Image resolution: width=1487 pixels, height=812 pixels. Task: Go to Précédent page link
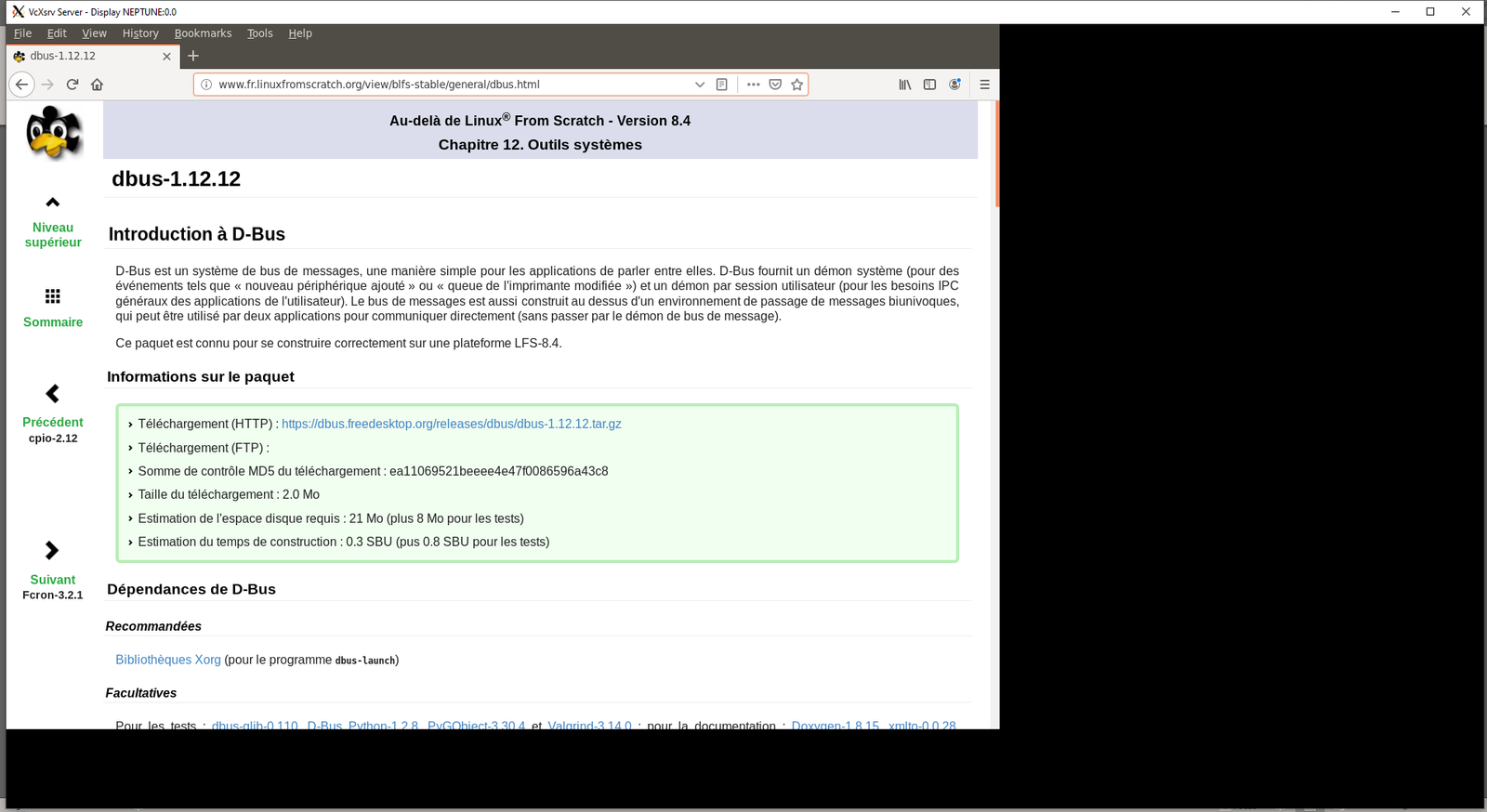click(53, 422)
